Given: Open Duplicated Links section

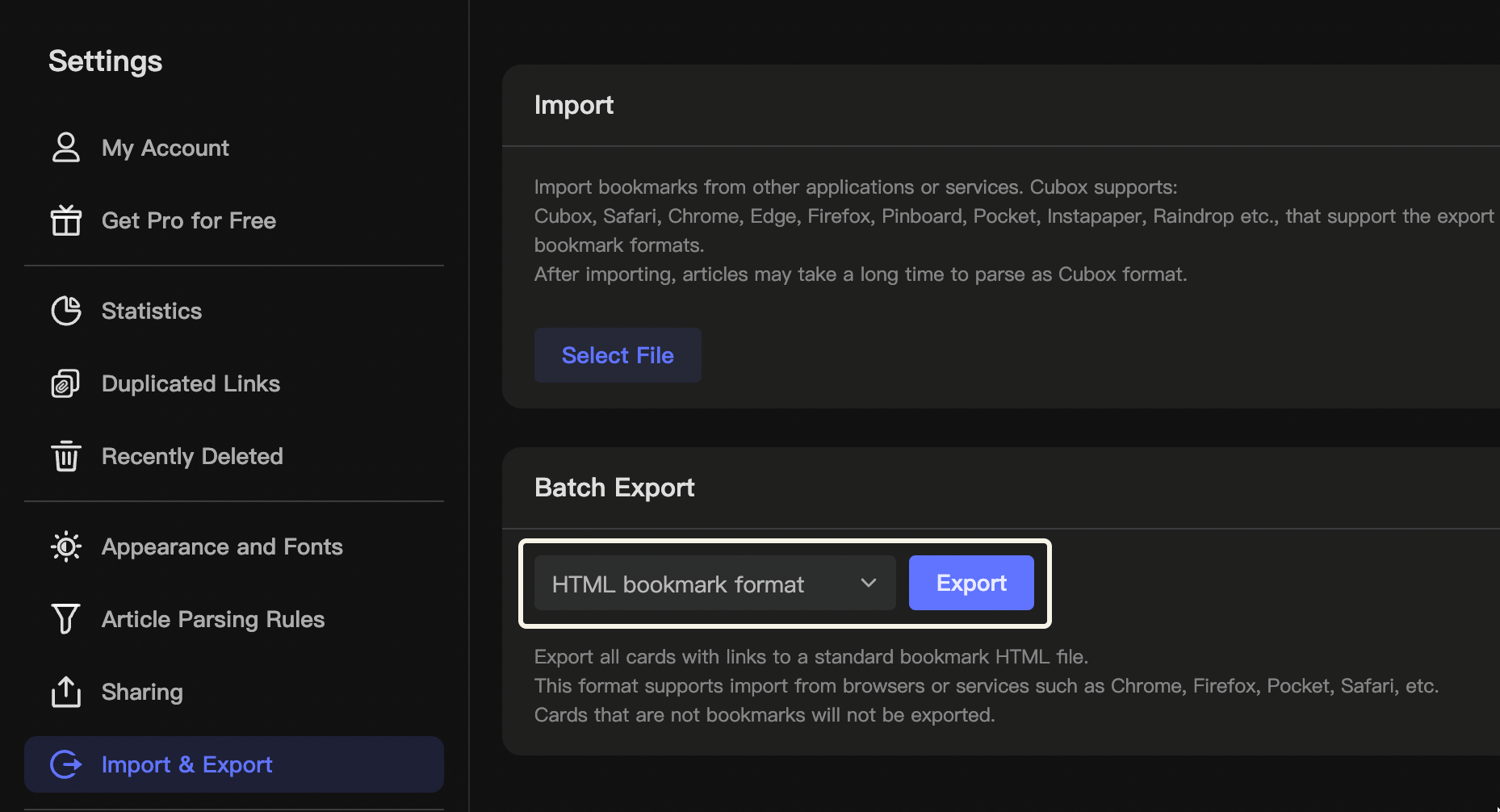Looking at the screenshot, I should click(x=234, y=383).
